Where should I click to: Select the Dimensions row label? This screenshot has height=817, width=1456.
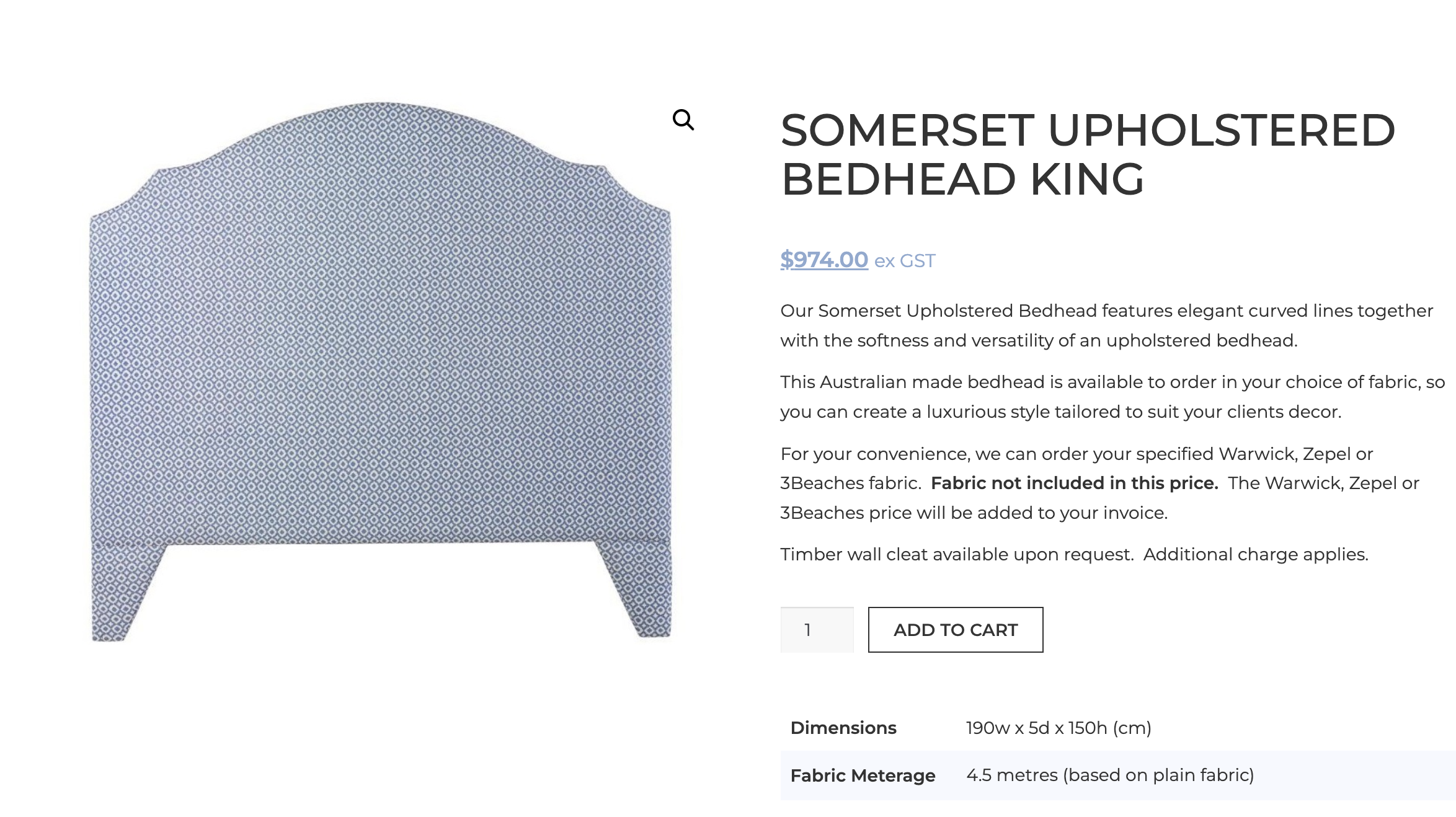tap(843, 728)
